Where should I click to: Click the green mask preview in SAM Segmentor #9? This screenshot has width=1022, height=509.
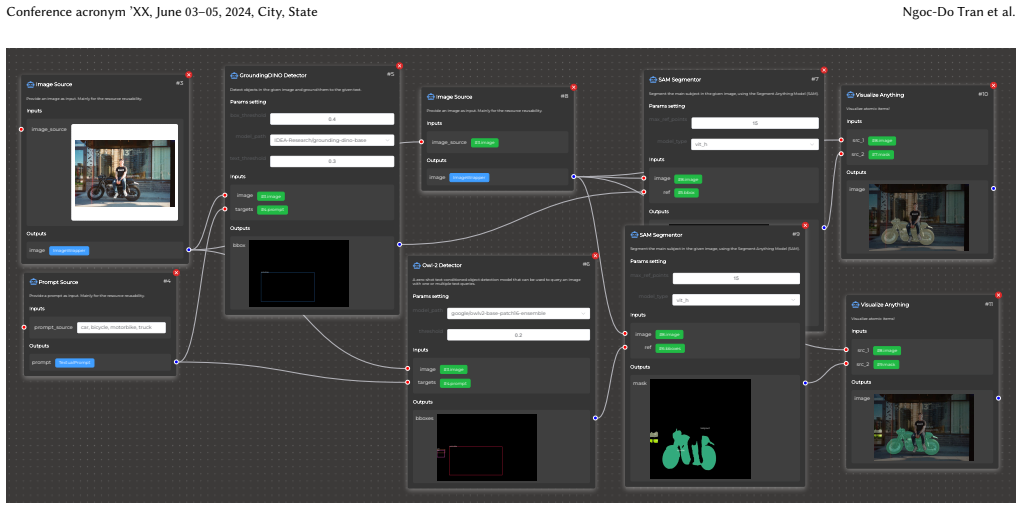pyautogui.click(x=700, y=429)
